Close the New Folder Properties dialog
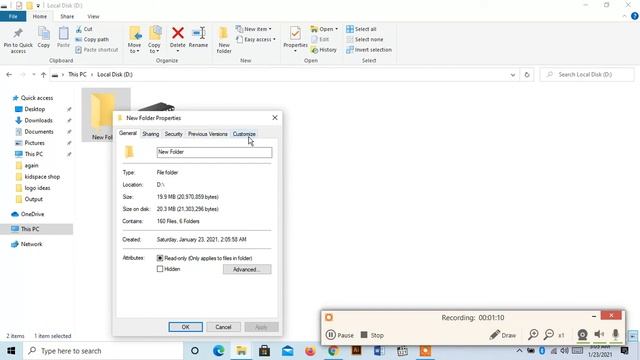 coord(275,118)
